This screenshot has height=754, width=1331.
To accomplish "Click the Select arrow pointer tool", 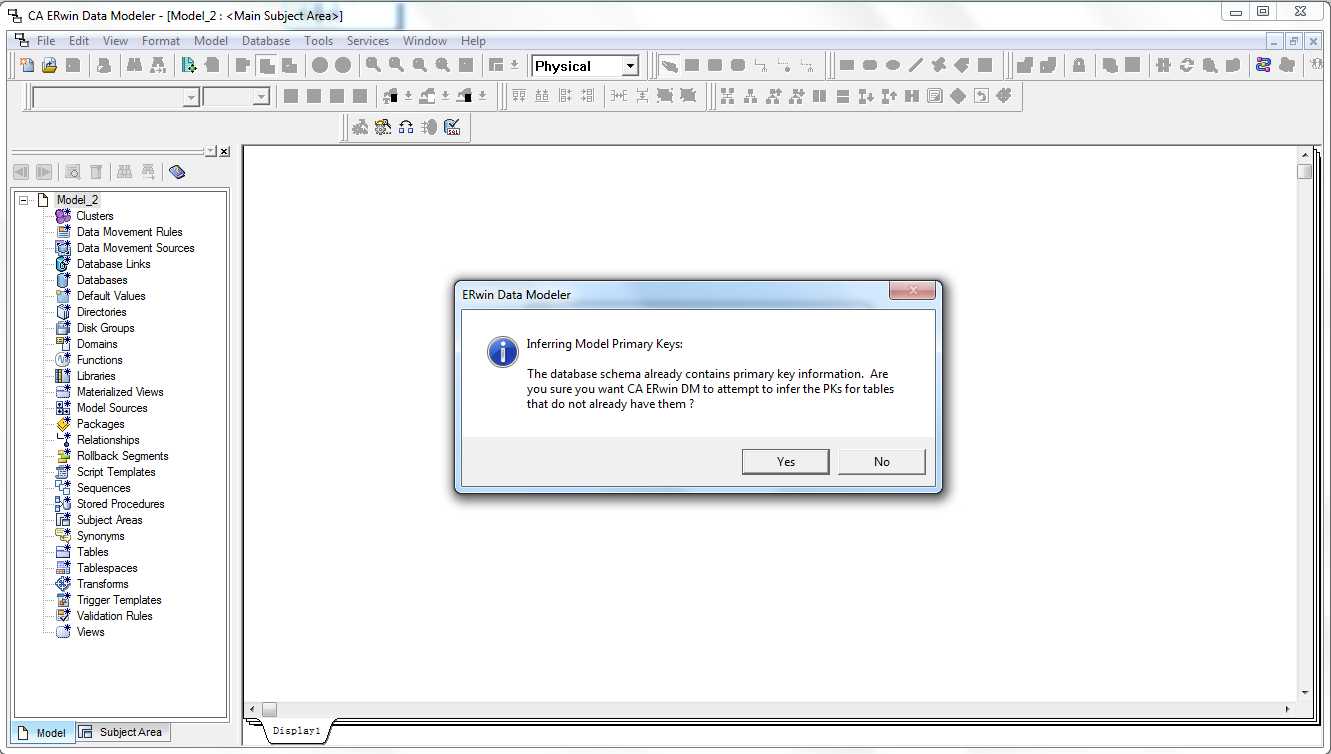I will [x=669, y=65].
